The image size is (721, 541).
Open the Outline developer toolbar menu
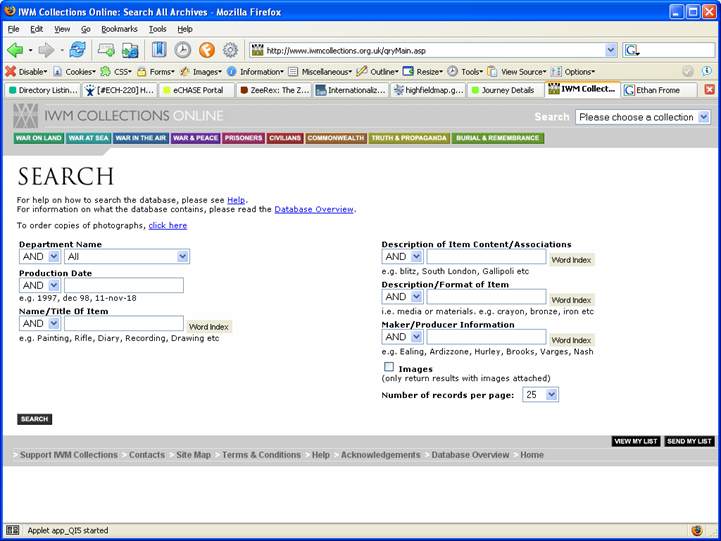click(x=378, y=72)
